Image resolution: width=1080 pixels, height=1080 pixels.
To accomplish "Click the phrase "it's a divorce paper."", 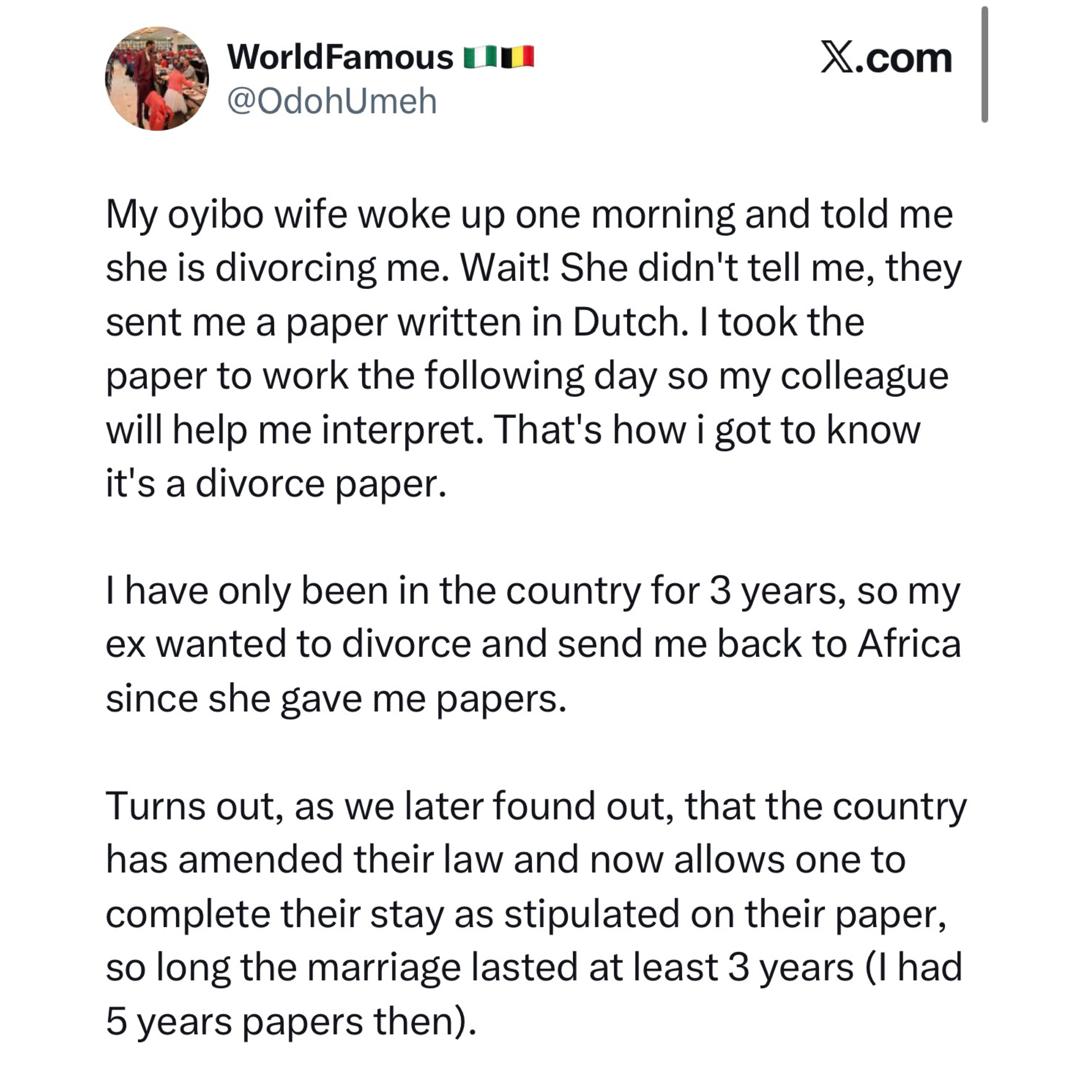I will point(276,485).
